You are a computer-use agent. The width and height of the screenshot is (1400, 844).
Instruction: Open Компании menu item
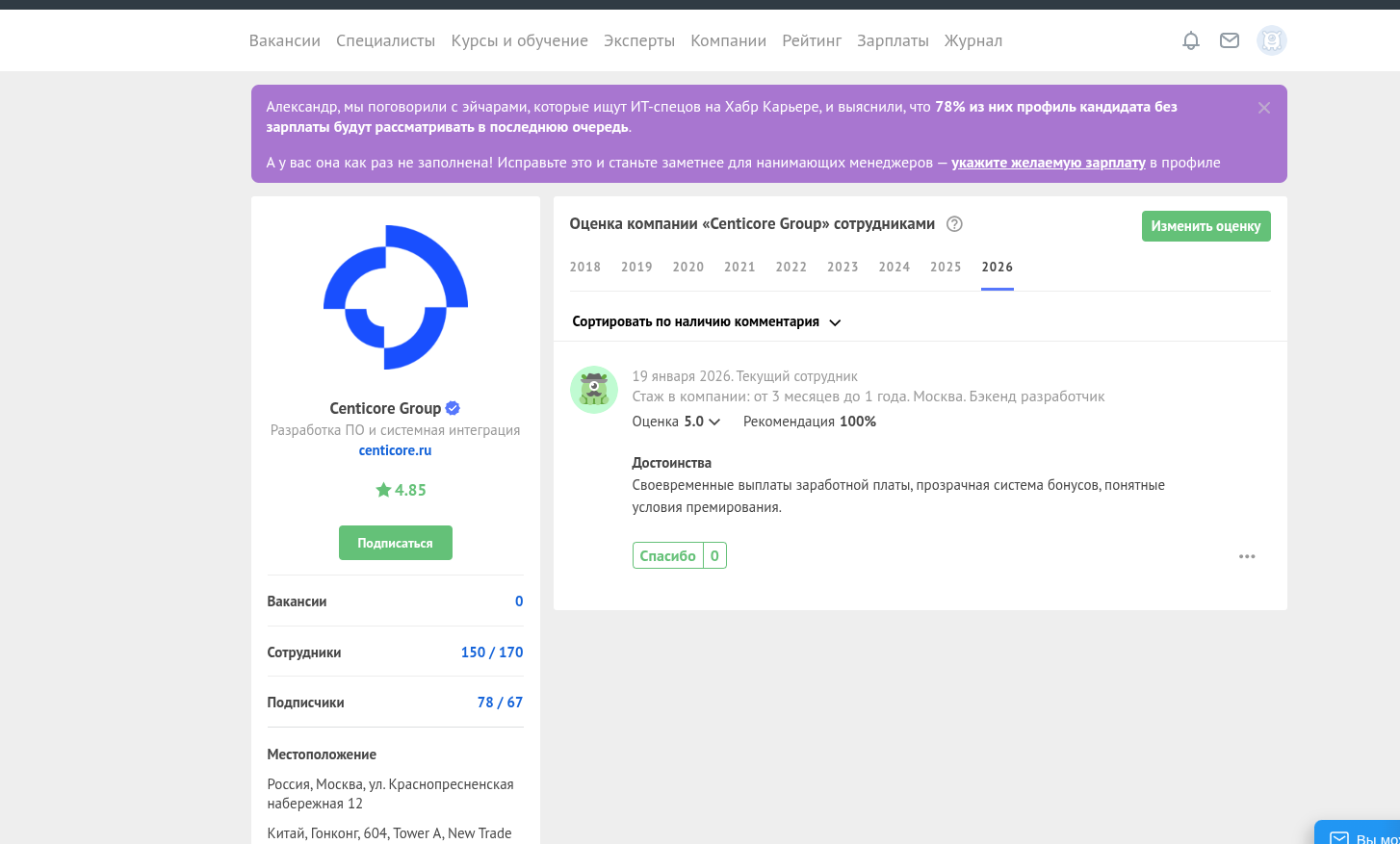(728, 40)
